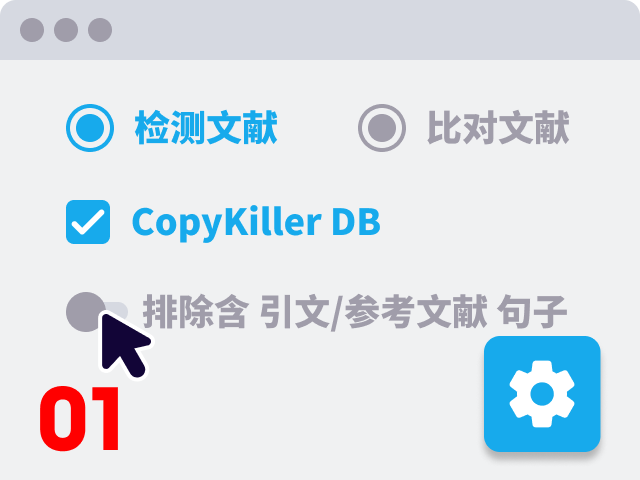The image size is (640, 480).
Task: Click the blue filled center of 检测文献 radio
Action: click(x=90, y=128)
